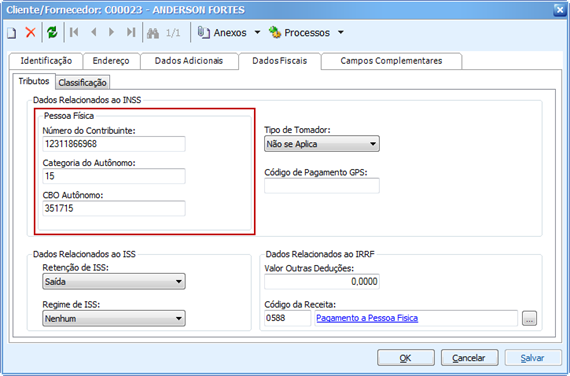Open the Tipo de Tomador dropdown
Viewport: 570px width, 376px height.
click(322, 144)
